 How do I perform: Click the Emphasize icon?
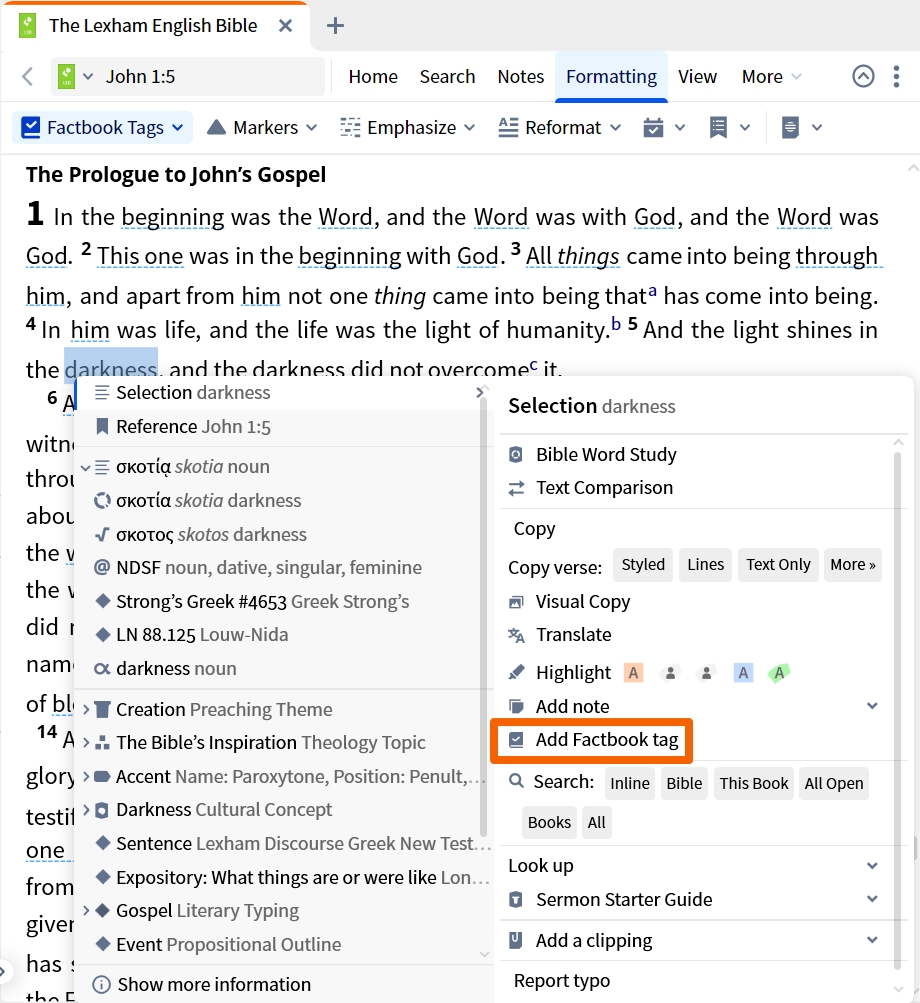(x=350, y=127)
